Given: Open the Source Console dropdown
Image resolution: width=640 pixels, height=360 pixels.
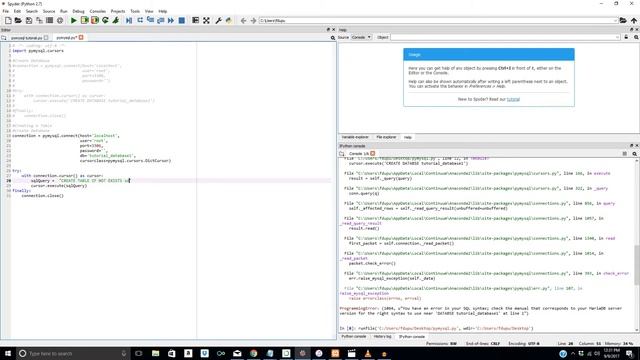Looking at the screenshot, I should tap(361, 37).
